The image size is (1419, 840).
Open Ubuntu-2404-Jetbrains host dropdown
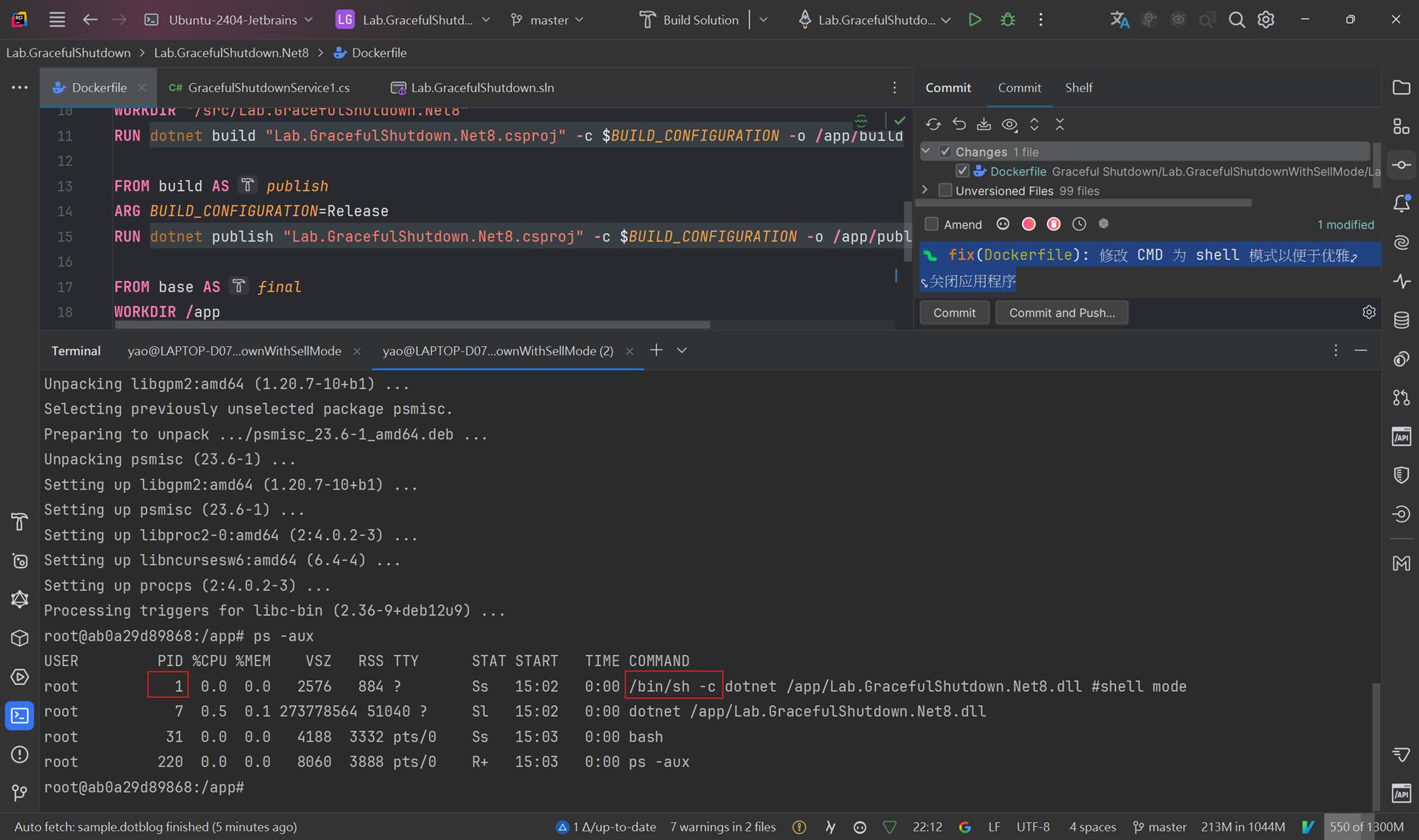229,20
